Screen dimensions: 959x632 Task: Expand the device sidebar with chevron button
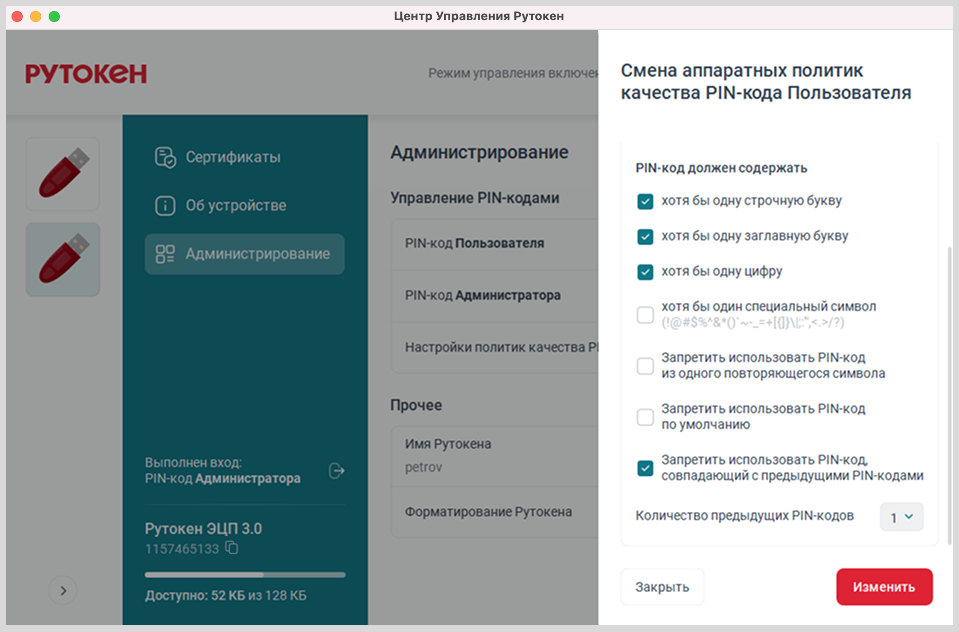tap(63, 590)
